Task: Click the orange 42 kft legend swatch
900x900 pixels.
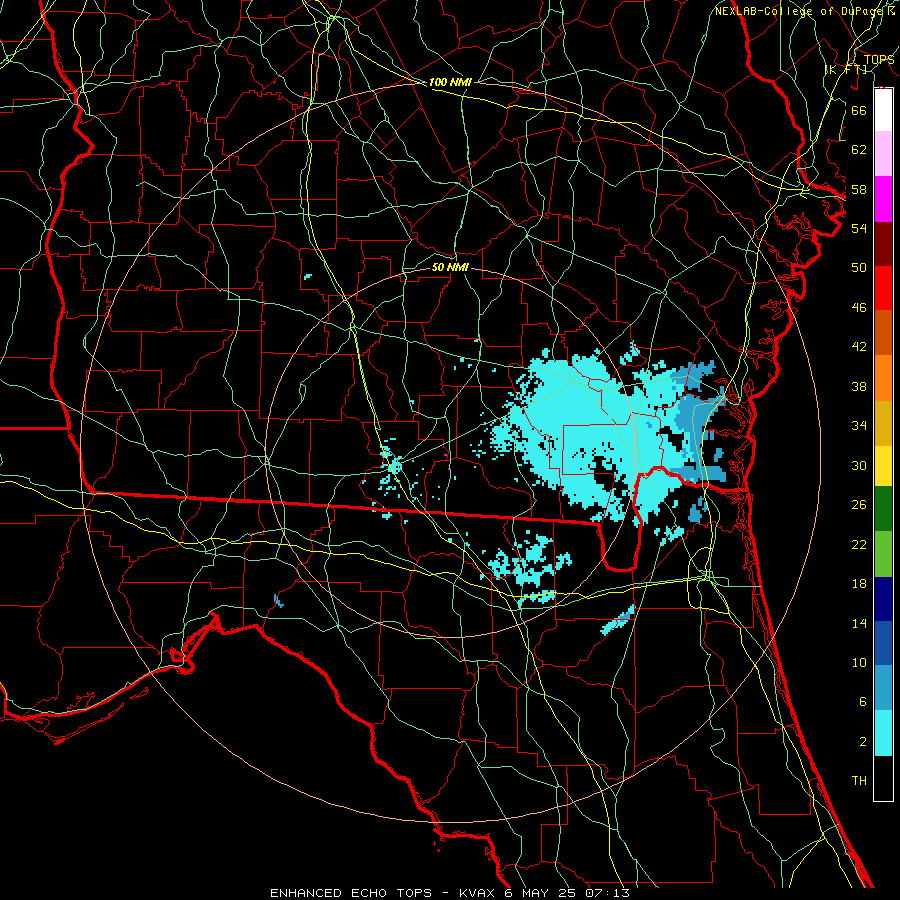Action: tap(883, 378)
